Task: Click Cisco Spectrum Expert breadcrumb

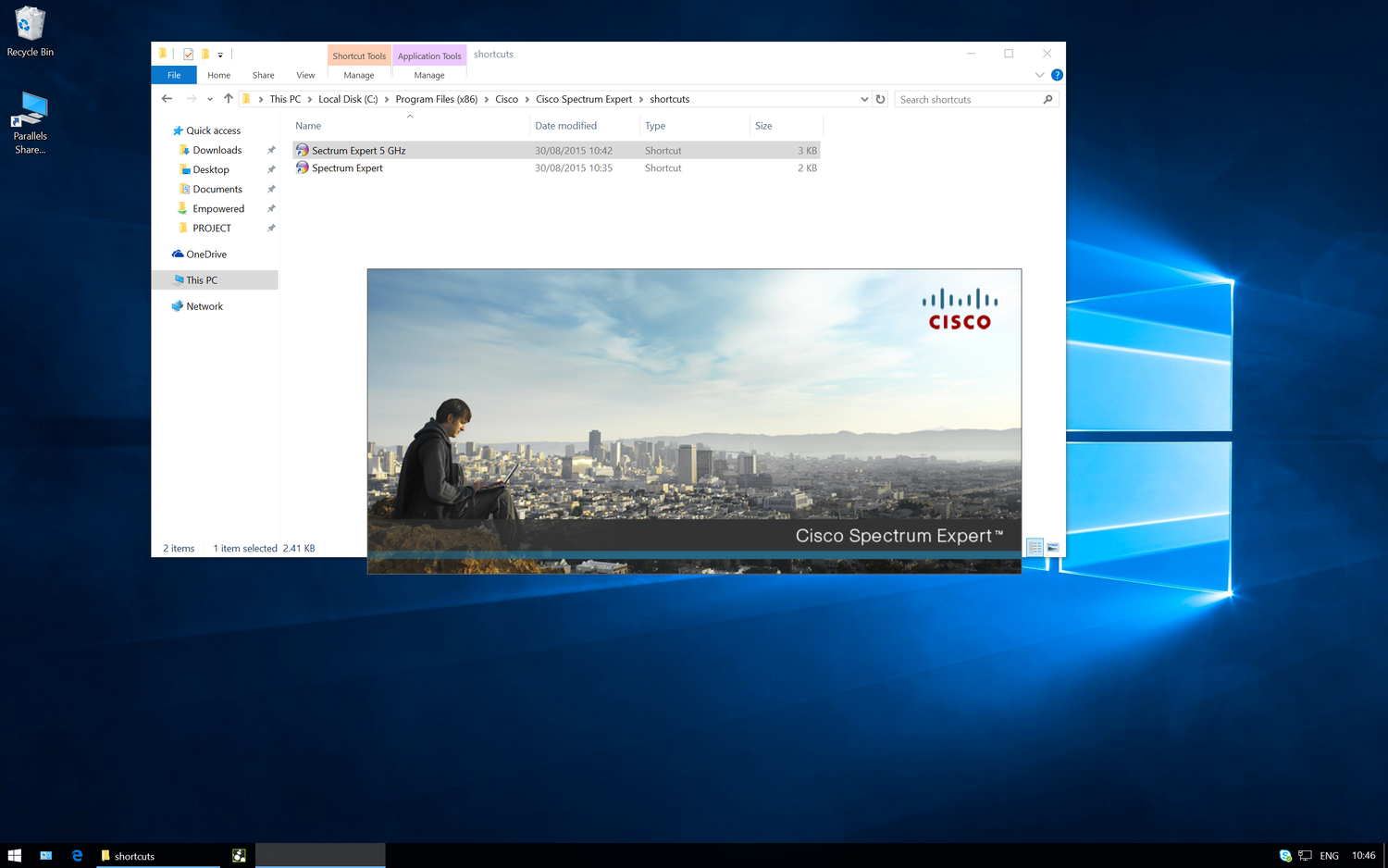Action: pyautogui.click(x=584, y=99)
